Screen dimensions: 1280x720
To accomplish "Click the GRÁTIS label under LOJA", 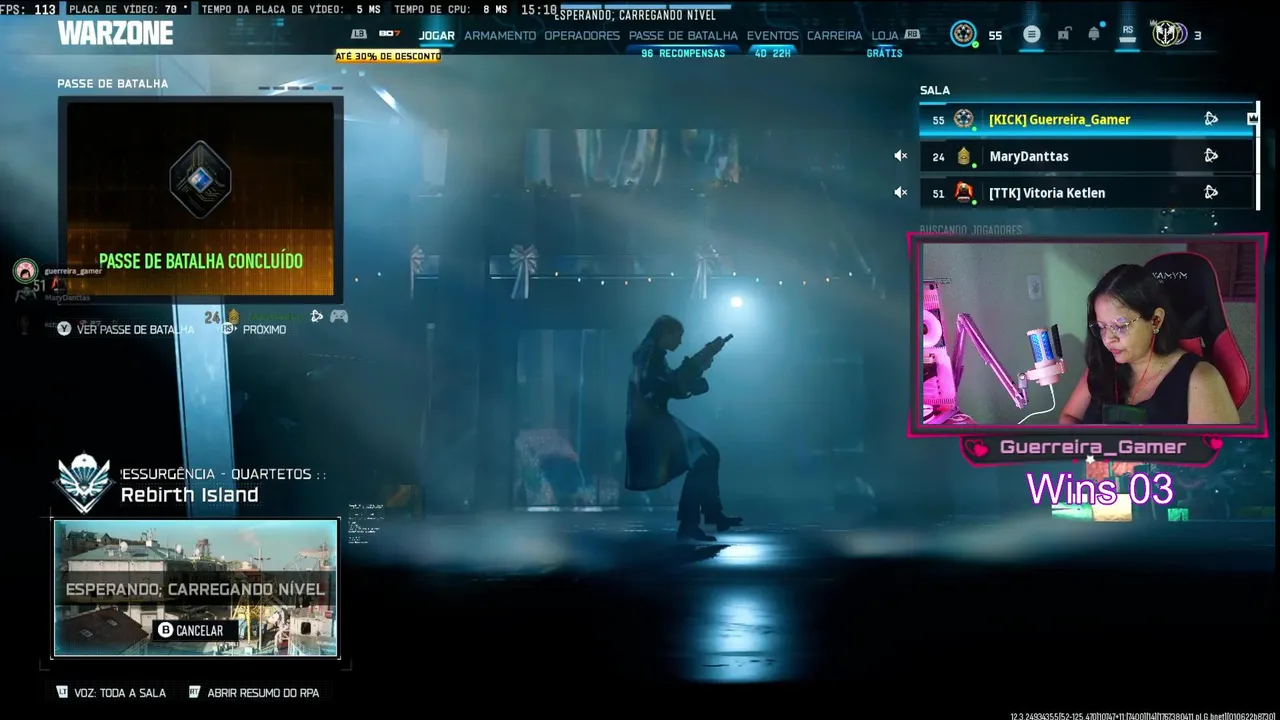I will (x=884, y=53).
